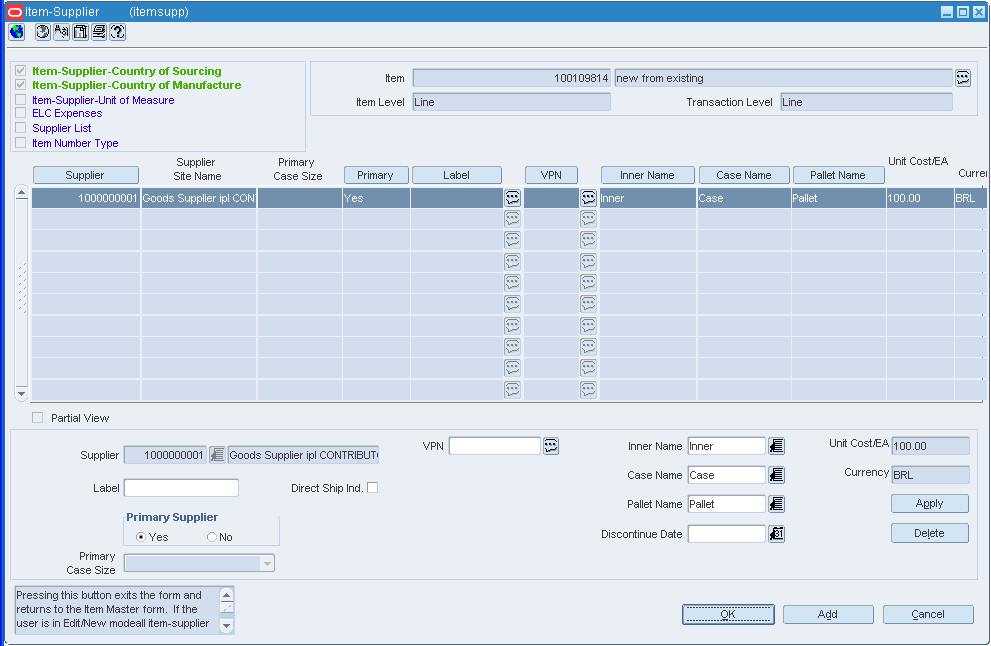
Task: Click table scrollbar up arrow
Action: click(21, 192)
